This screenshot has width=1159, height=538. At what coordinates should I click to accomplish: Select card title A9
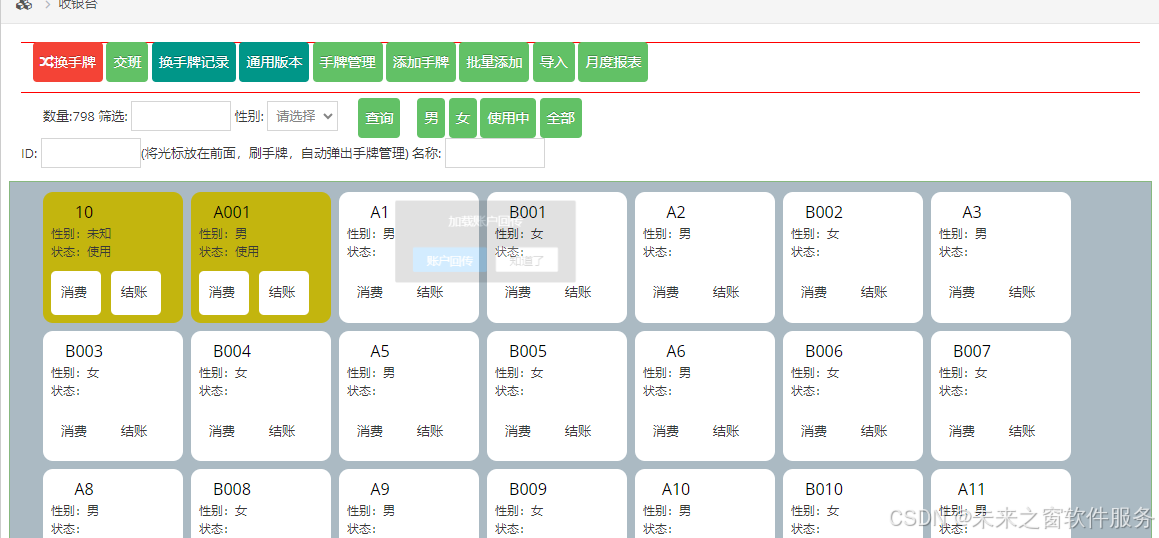pyautogui.click(x=380, y=489)
